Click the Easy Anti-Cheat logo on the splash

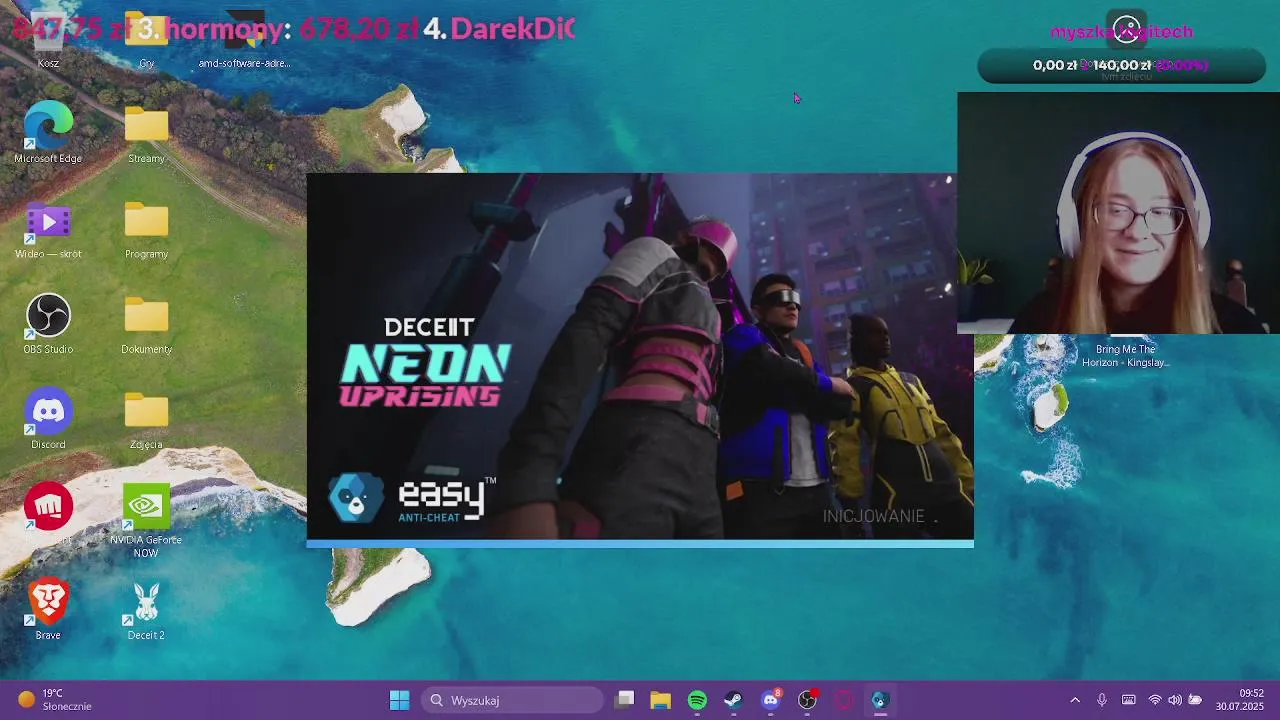[x=412, y=499]
